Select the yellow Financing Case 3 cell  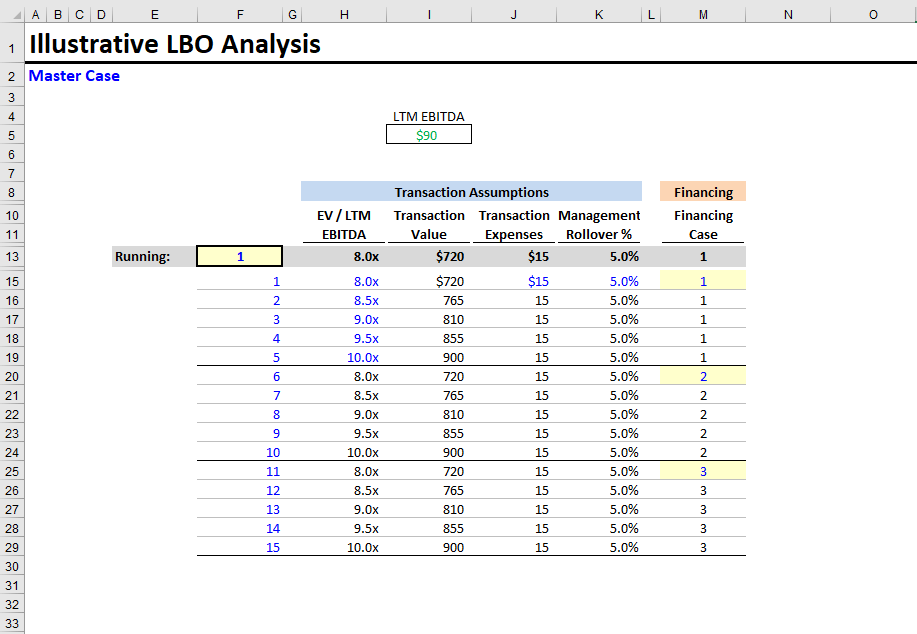click(x=701, y=471)
